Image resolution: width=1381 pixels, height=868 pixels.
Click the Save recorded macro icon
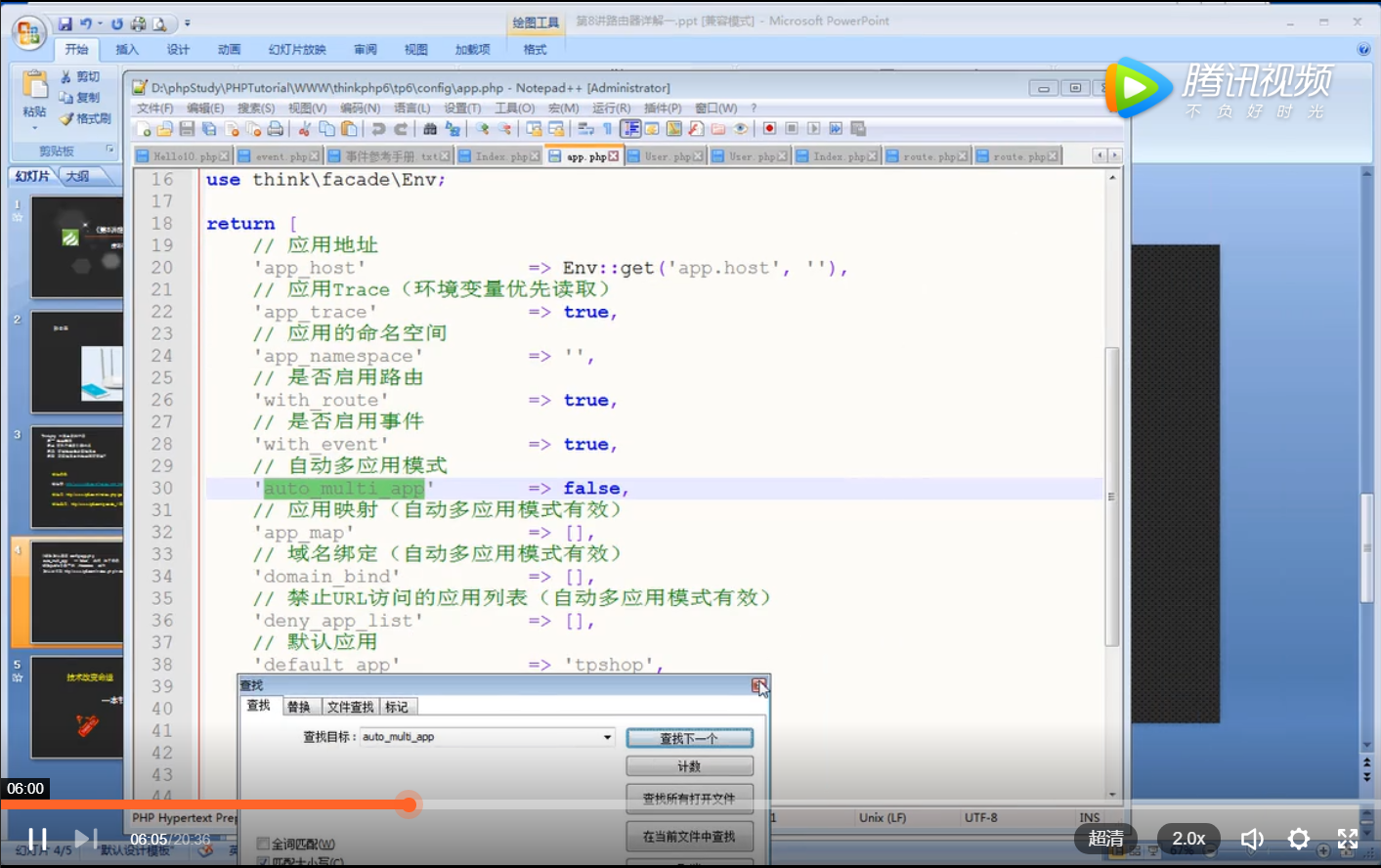pyautogui.click(x=858, y=129)
